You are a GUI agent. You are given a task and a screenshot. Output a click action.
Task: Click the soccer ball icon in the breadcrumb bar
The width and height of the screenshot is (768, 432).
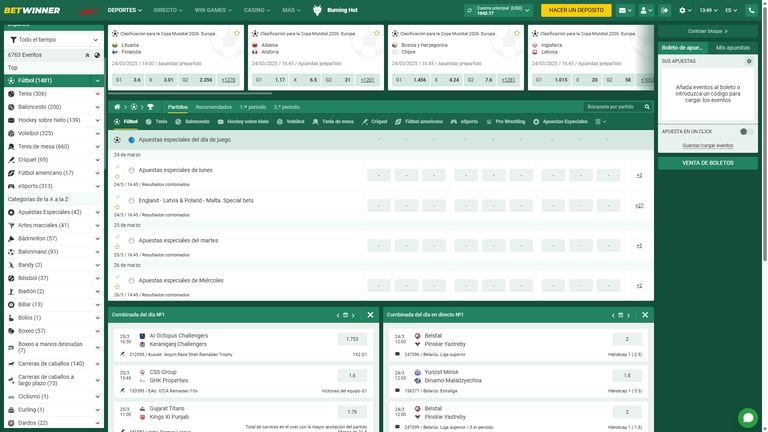click(x=134, y=107)
